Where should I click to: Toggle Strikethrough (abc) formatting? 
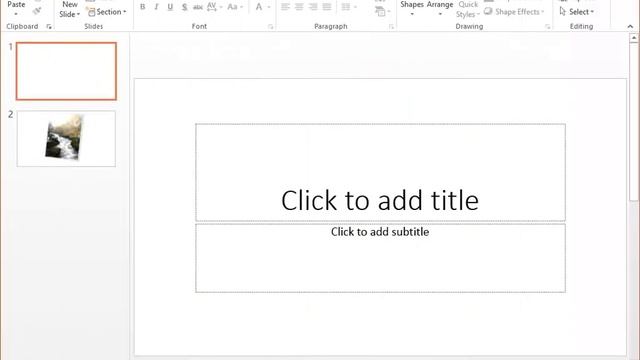point(198,7)
